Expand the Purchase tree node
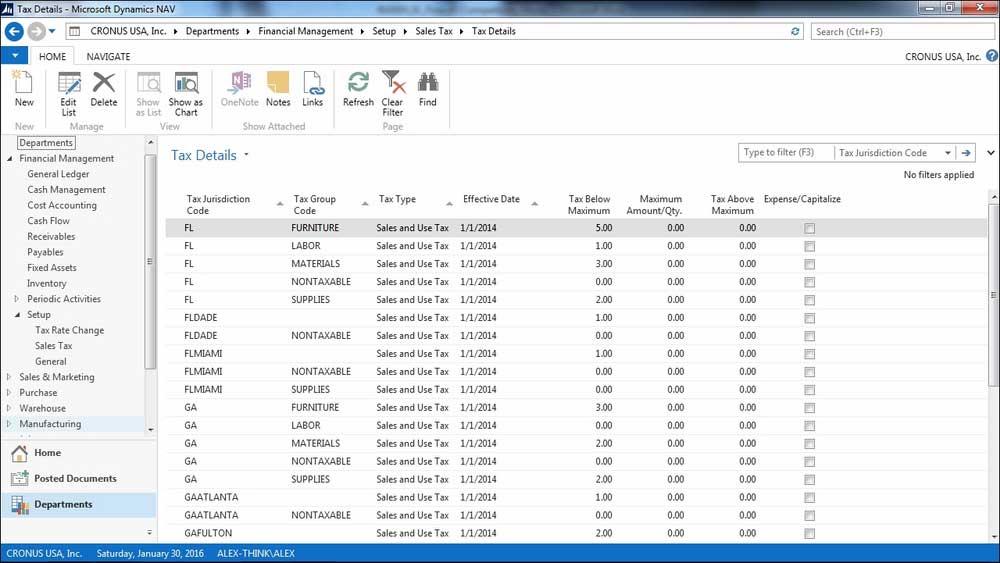1000x563 pixels. (x=9, y=393)
